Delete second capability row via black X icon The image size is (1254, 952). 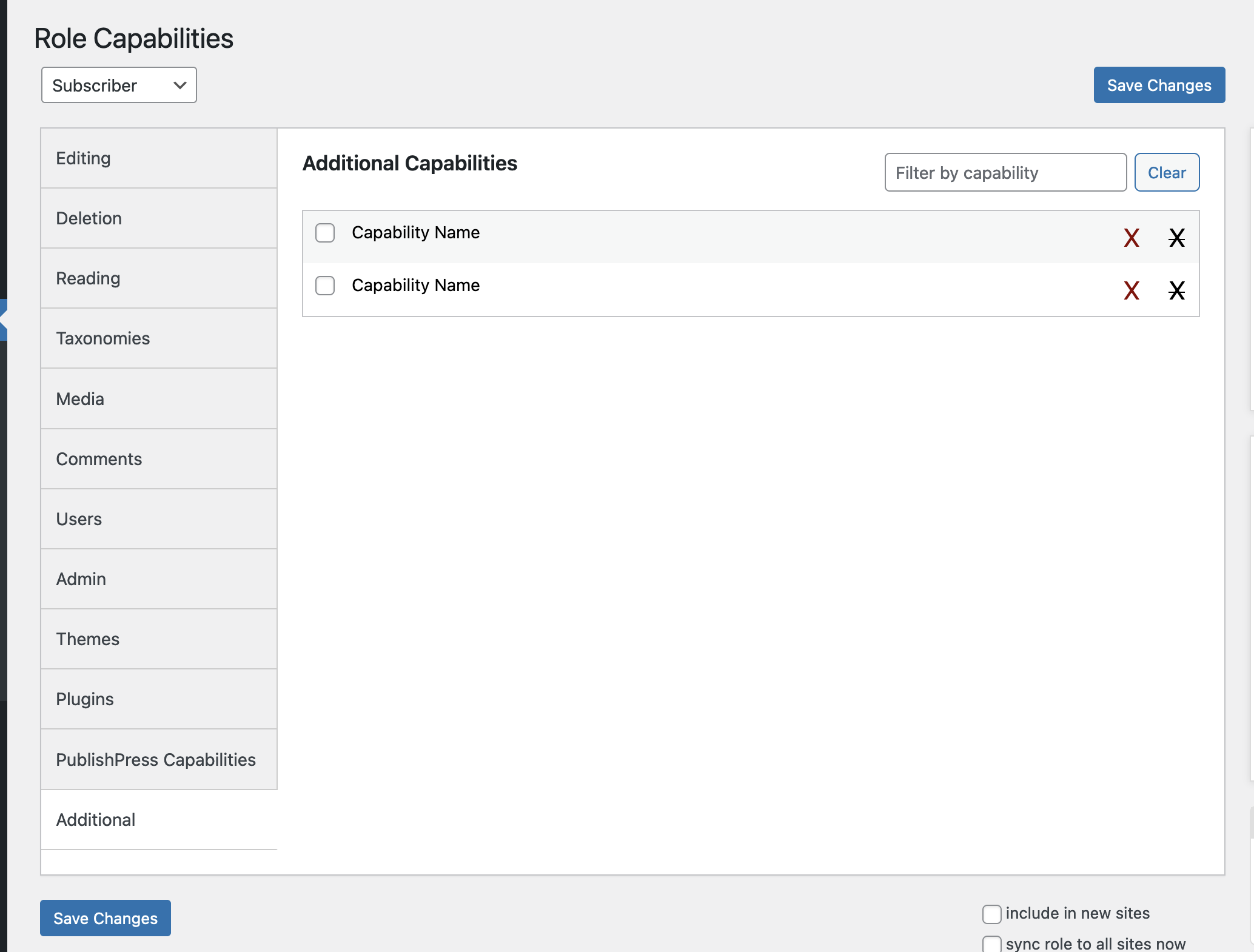coord(1176,290)
